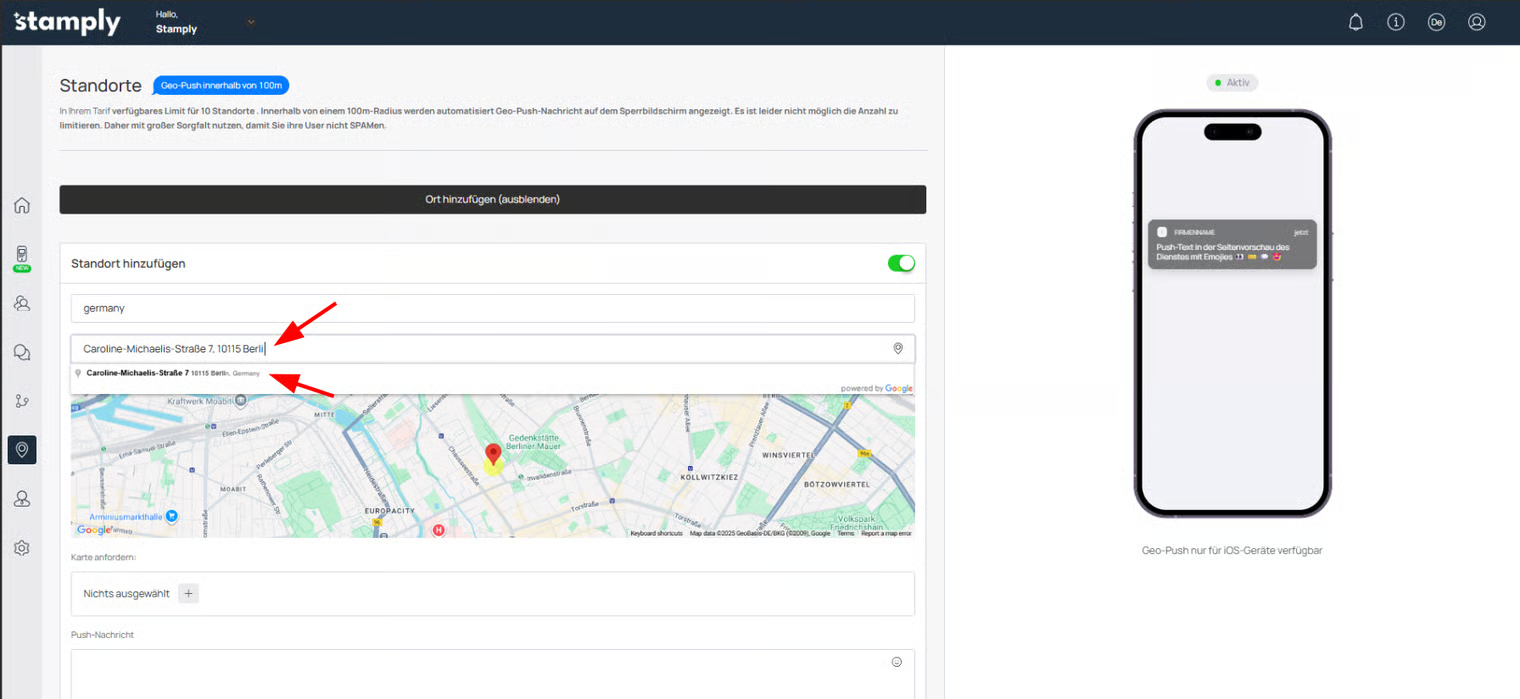
Task: Open the card/phone icon marked NEW
Action: tap(22, 255)
